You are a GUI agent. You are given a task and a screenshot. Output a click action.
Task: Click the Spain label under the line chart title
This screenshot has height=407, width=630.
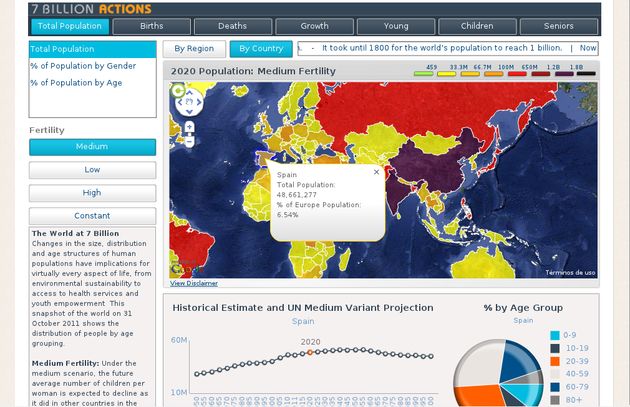303,321
